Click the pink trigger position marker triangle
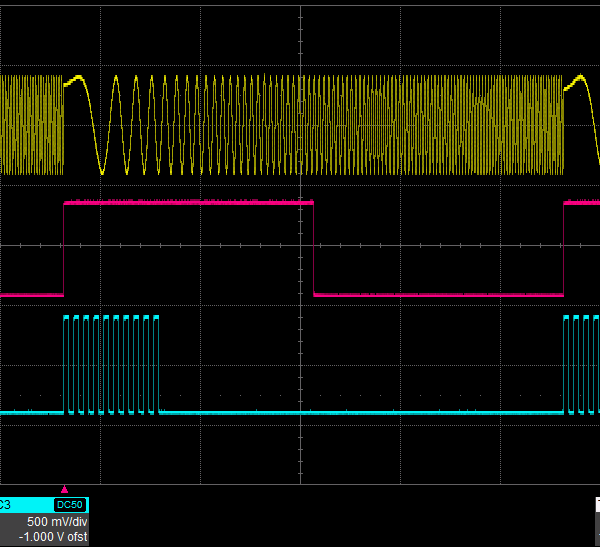The height and width of the screenshot is (547, 600). 65,489
